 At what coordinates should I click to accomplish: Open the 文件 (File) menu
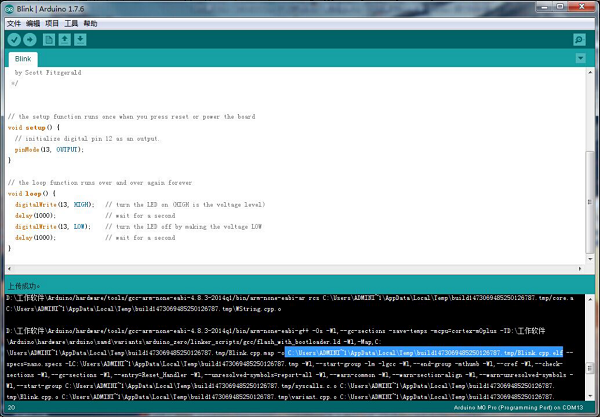pos(12,22)
